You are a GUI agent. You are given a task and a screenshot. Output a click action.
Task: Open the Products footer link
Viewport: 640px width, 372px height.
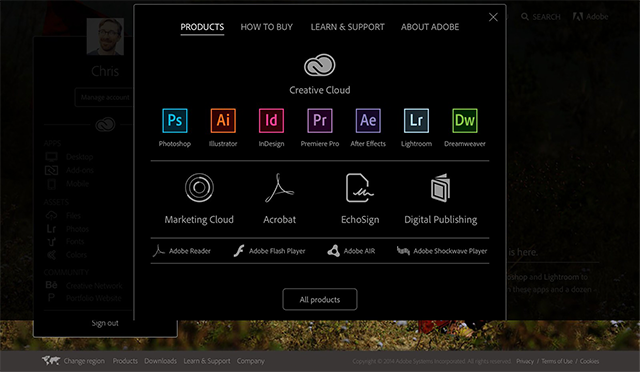click(x=125, y=361)
